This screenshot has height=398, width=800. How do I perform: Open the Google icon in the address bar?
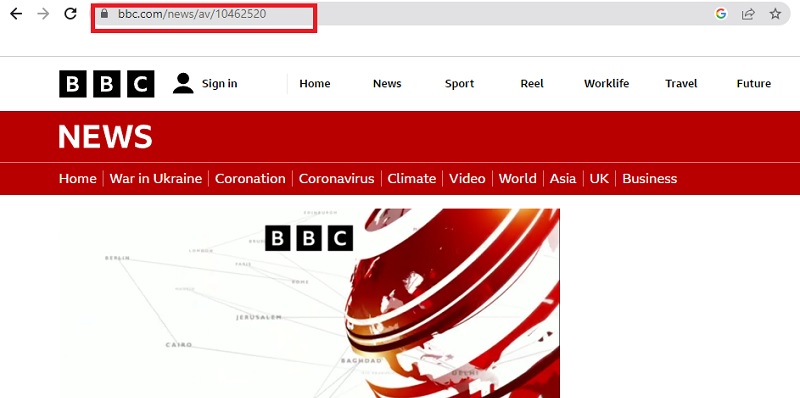click(720, 14)
